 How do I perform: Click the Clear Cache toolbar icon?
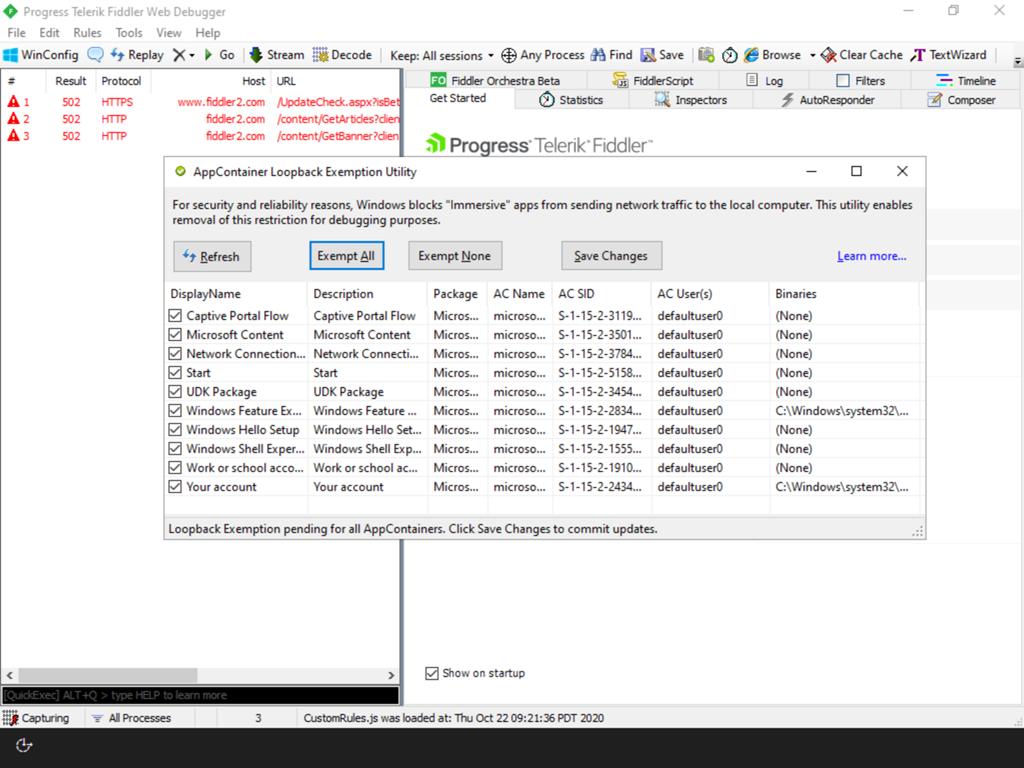click(x=828, y=55)
